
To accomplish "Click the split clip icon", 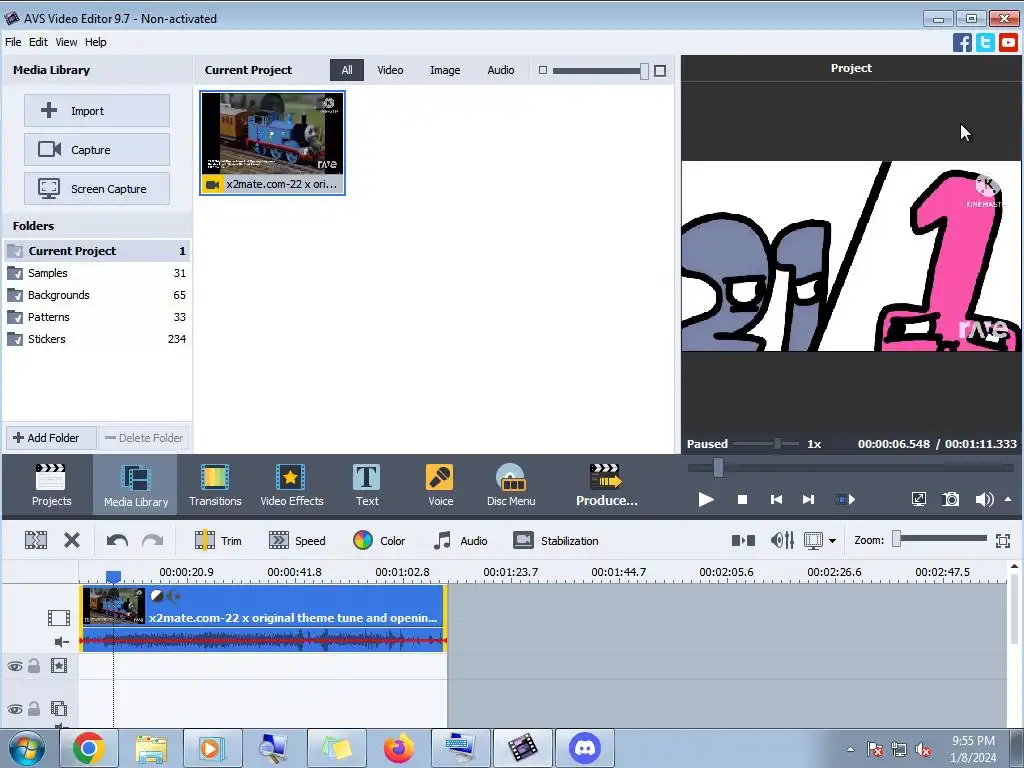I will (x=743, y=541).
